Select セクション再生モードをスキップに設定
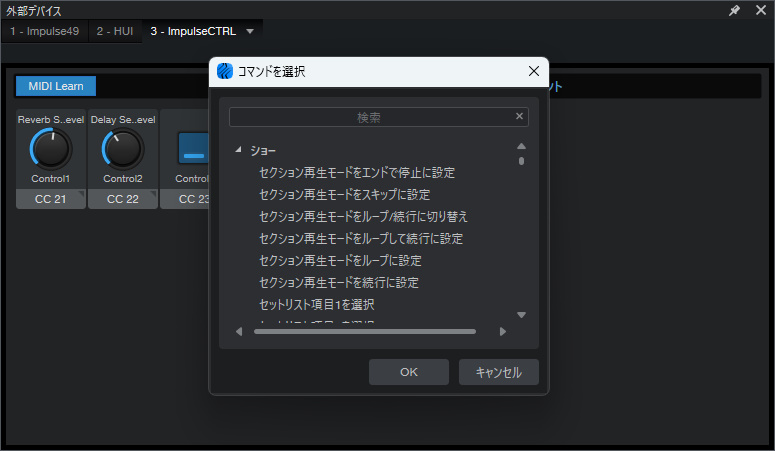This screenshot has height=451, width=775. (344, 194)
